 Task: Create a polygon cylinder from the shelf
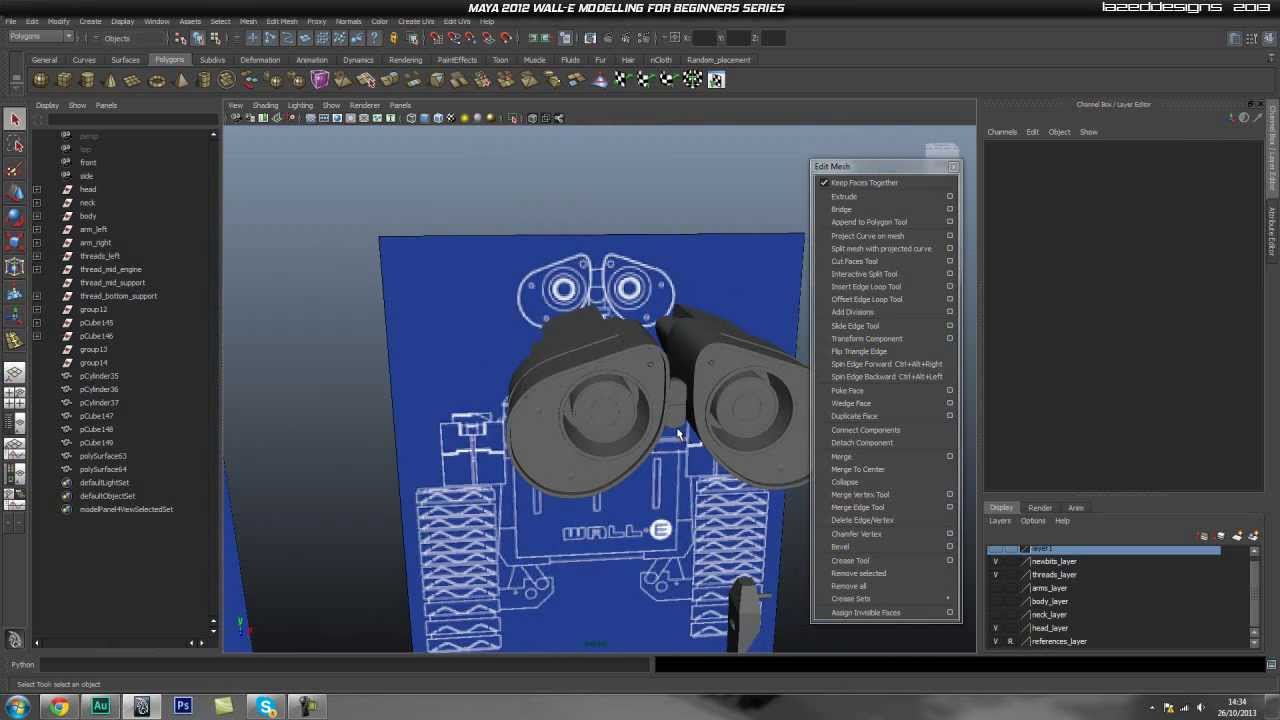[x=87, y=80]
